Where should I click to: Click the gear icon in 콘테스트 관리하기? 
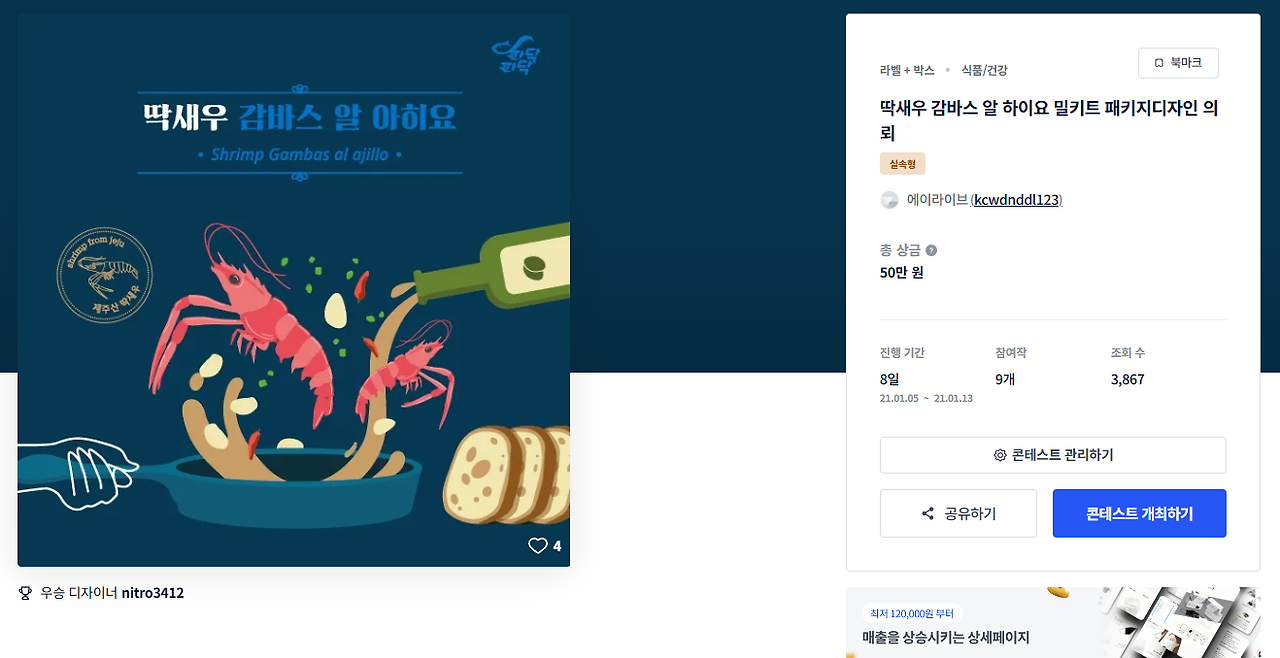1000,455
